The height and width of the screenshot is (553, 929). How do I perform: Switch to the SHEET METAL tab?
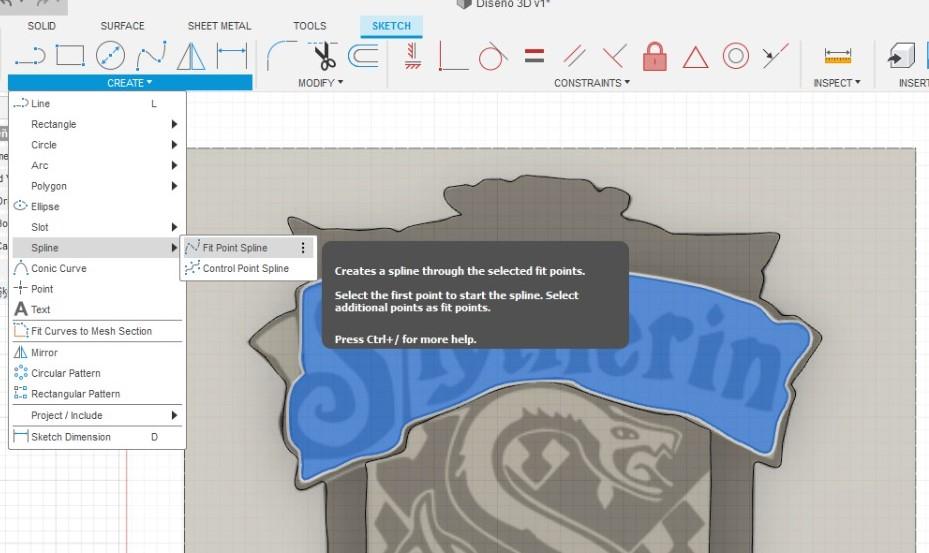[219, 26]
